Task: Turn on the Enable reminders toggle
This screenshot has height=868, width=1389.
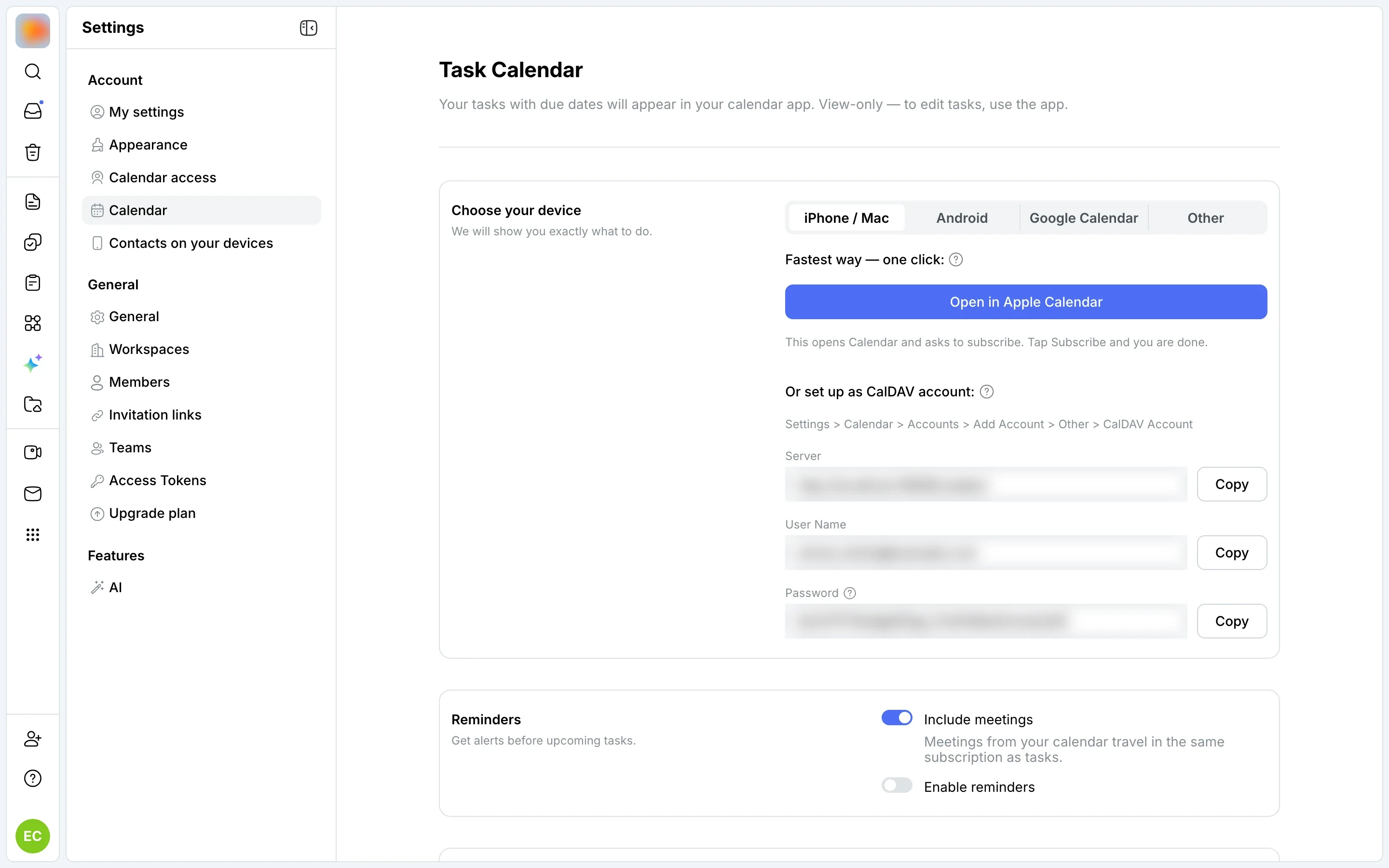Action: coord(897,786)
